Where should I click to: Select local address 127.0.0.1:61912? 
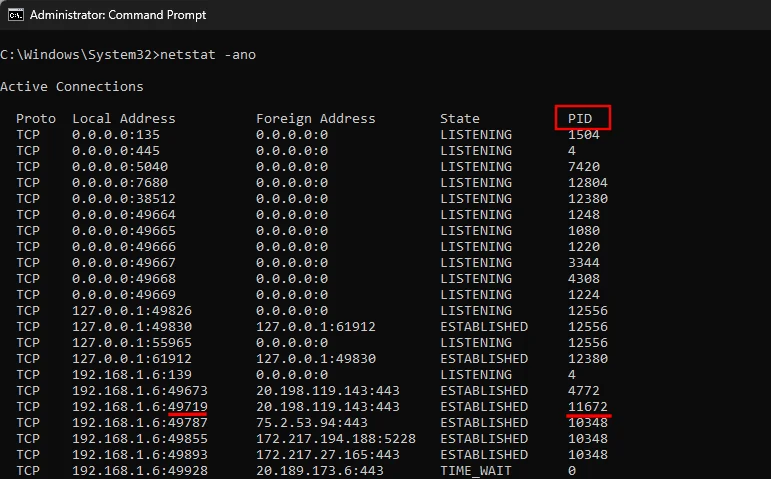[x=132, y=359]
